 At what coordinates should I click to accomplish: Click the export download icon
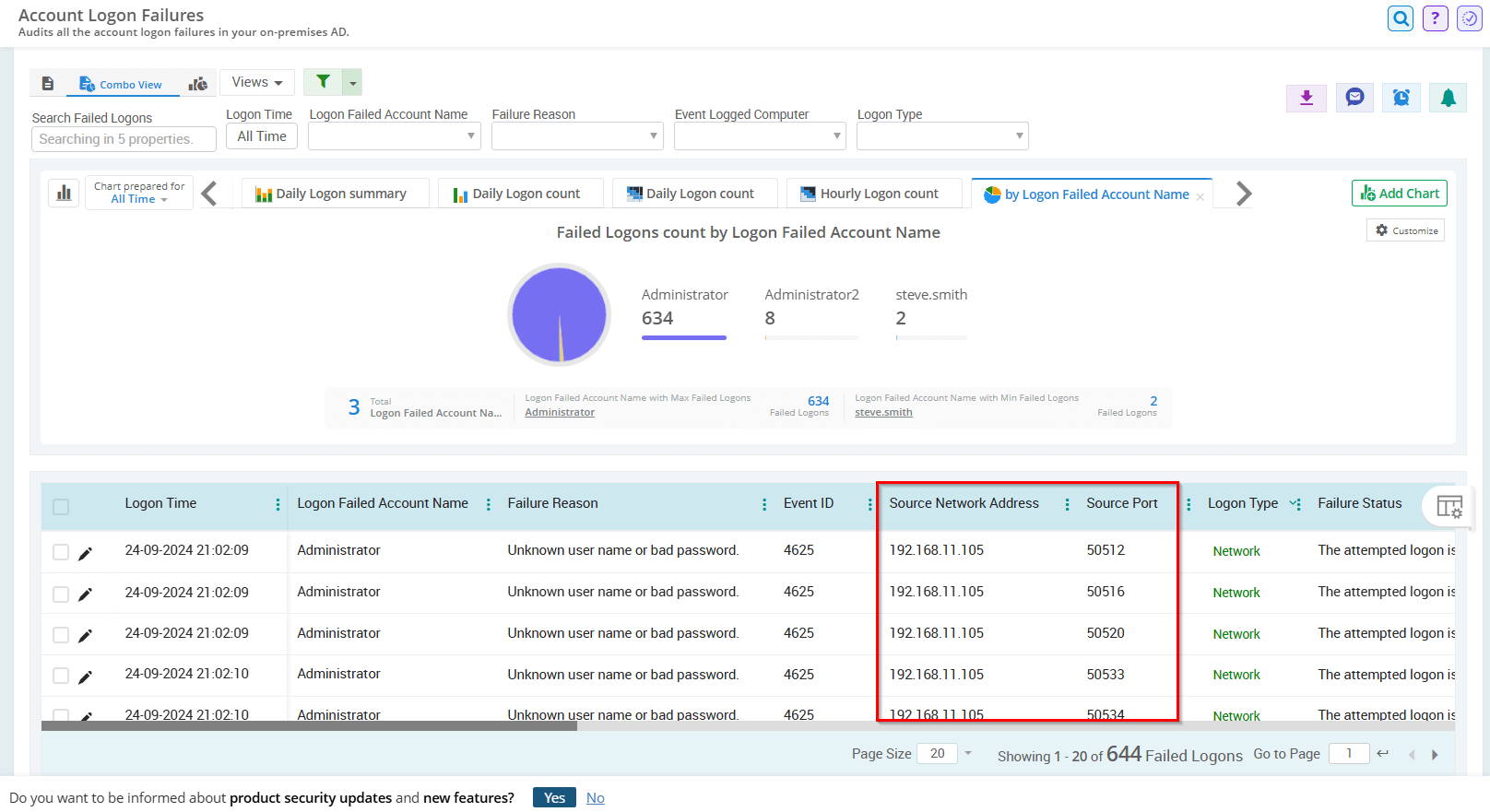click(1307, 98)
